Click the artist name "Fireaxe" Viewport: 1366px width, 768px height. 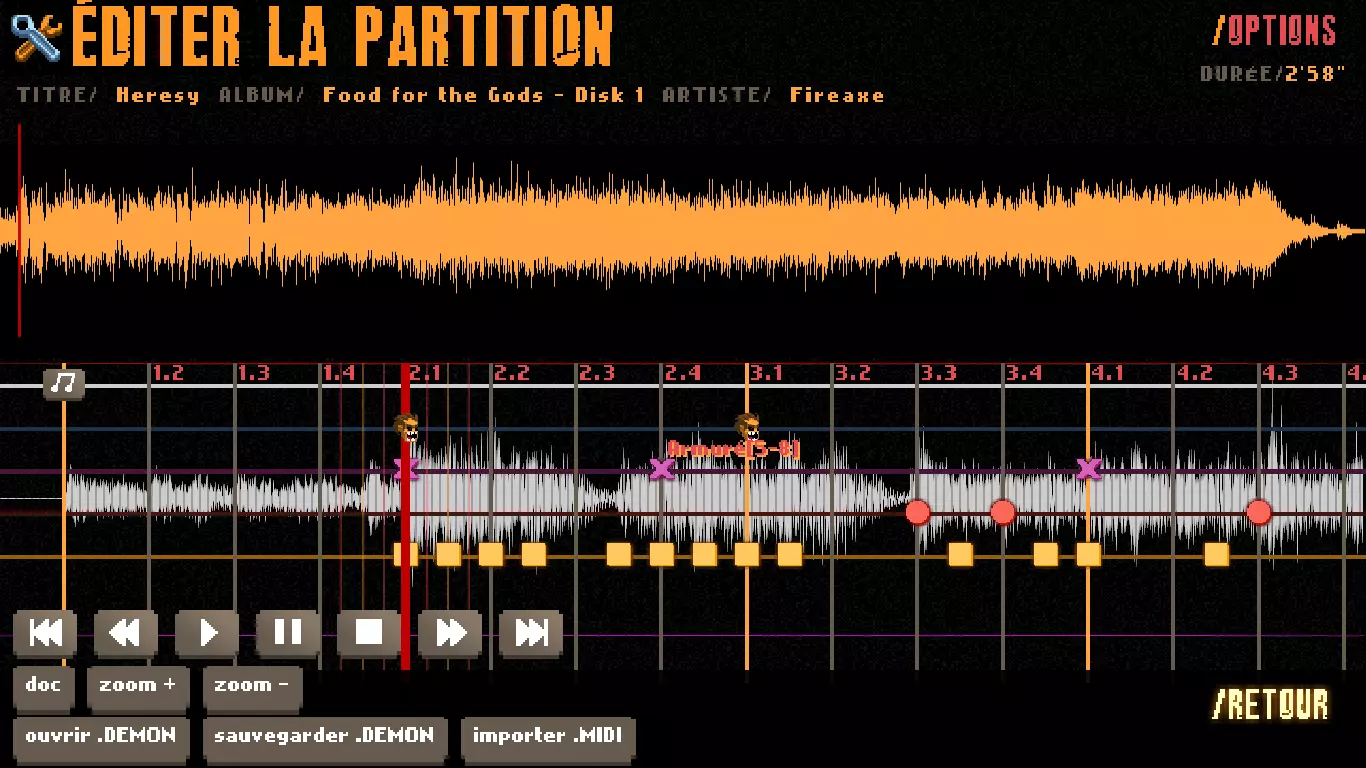838,96
